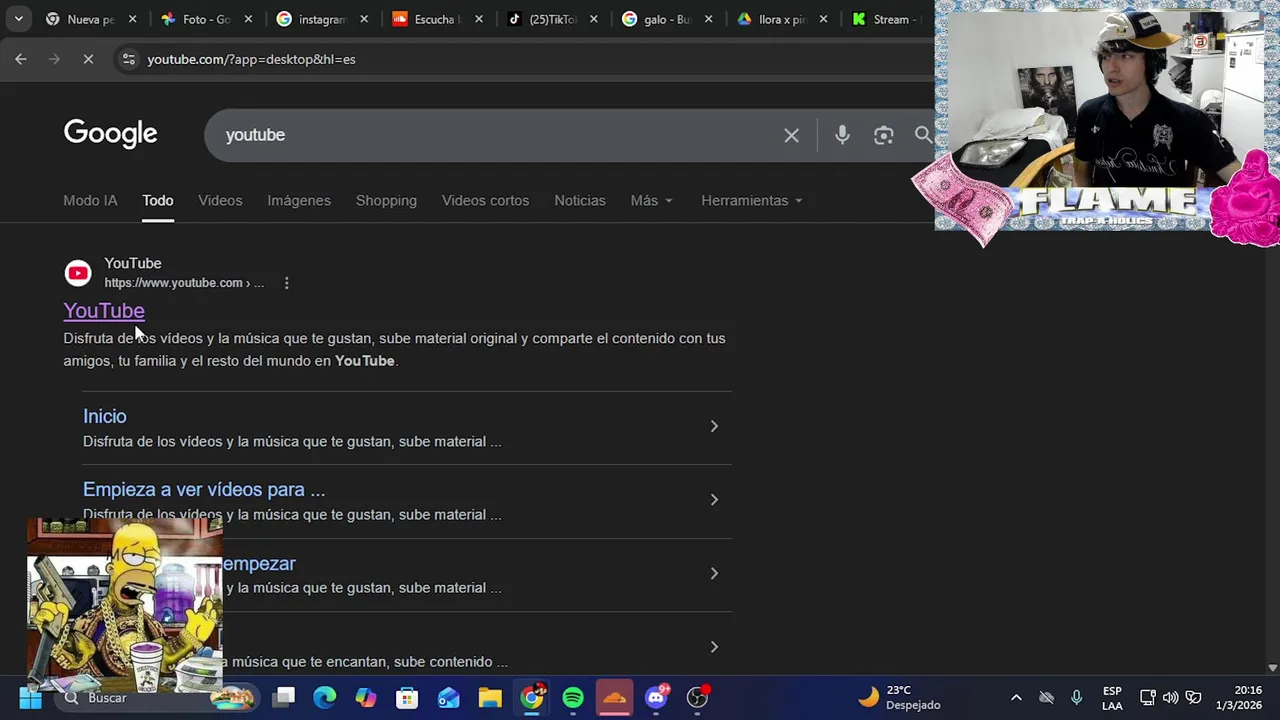
Task: Switch to the (25) TikTok tab
Action: [554, 19]
